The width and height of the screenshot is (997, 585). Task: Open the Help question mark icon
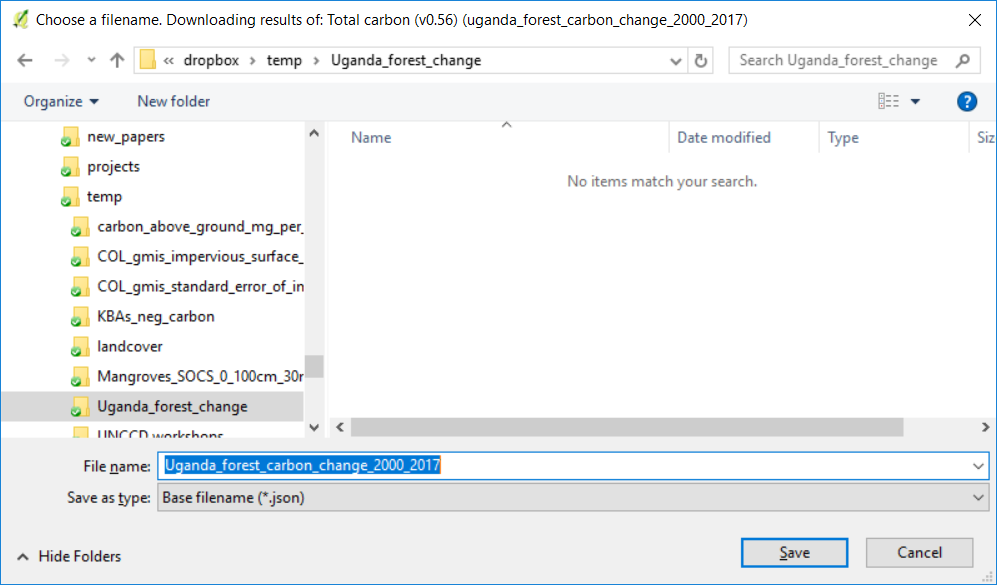tap(966, 101)
